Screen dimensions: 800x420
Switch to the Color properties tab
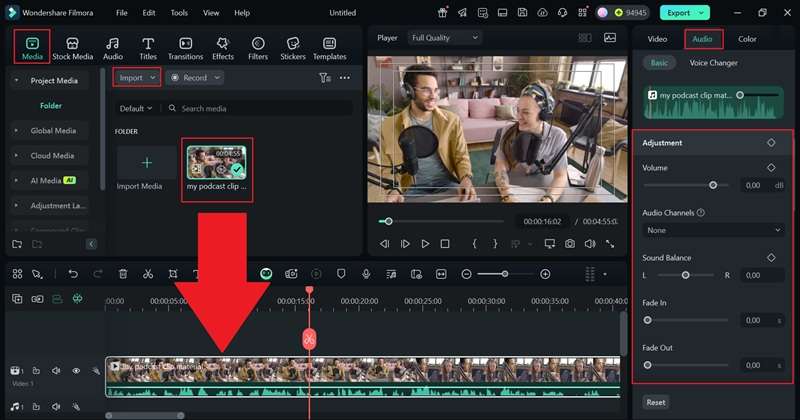(747, 39)
